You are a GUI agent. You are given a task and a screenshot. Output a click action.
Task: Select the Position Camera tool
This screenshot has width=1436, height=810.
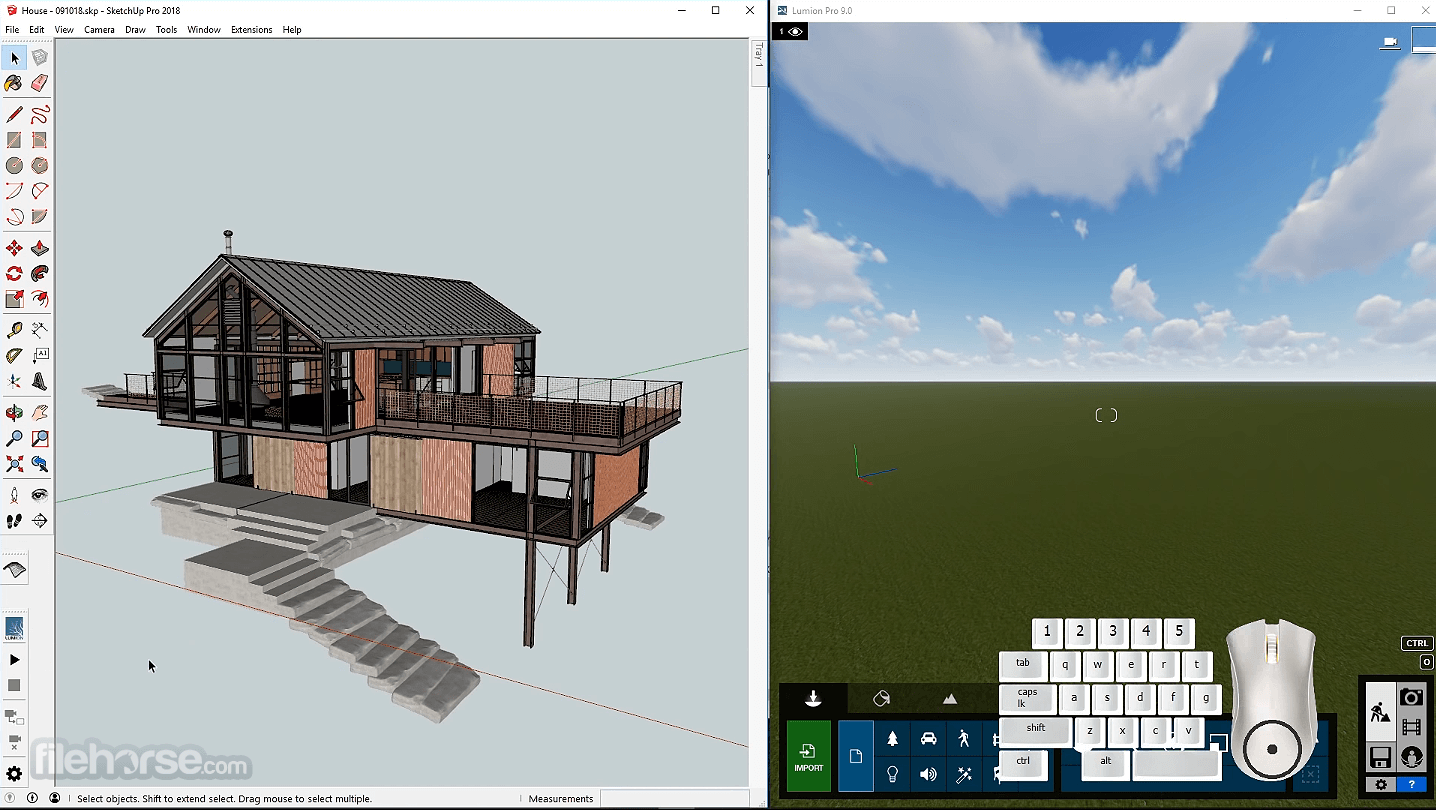(x=14, y=495)
